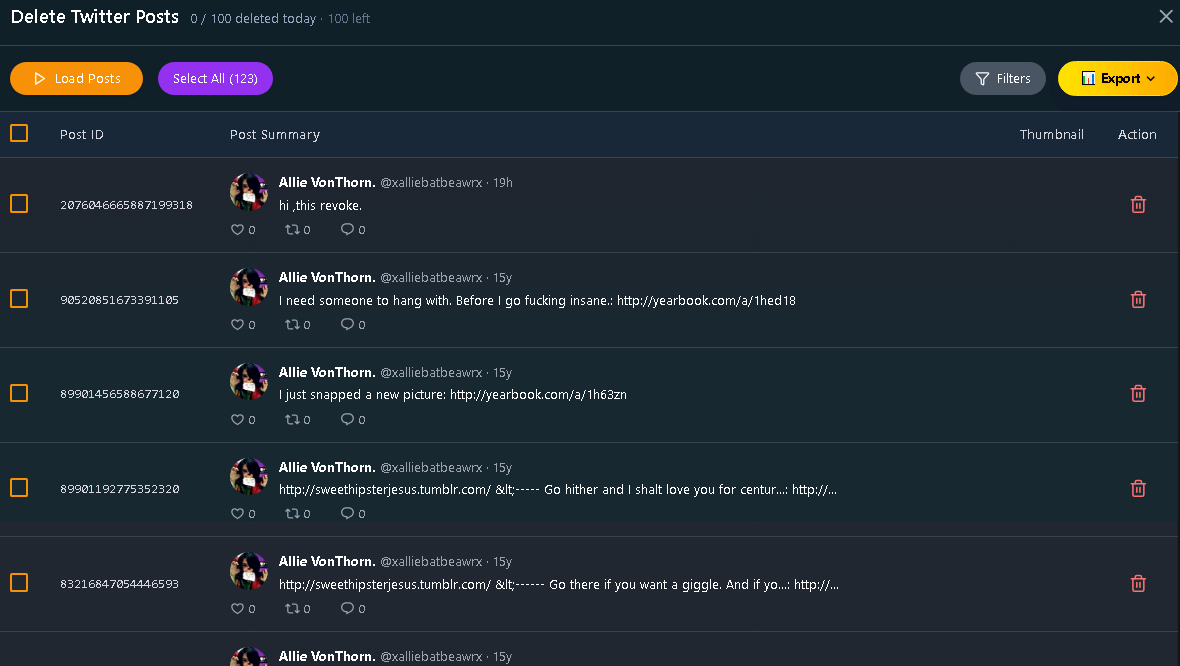1180x666 pixels.
Task: Click the Post ID column header
Action: click(x=82, y=135)
